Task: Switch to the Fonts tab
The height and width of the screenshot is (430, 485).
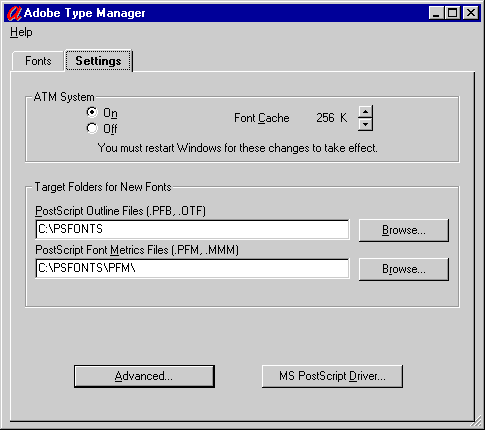Action: tap(38, 61)
